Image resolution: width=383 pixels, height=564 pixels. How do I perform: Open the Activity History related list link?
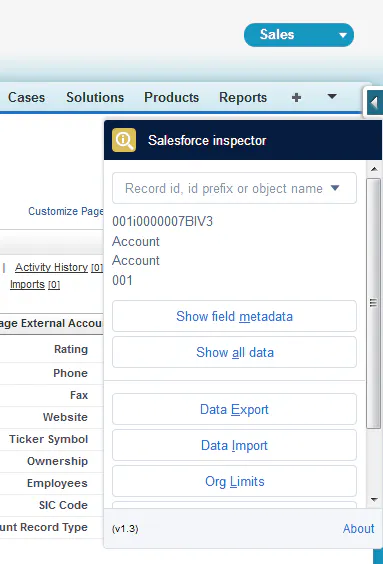point(51,267)
